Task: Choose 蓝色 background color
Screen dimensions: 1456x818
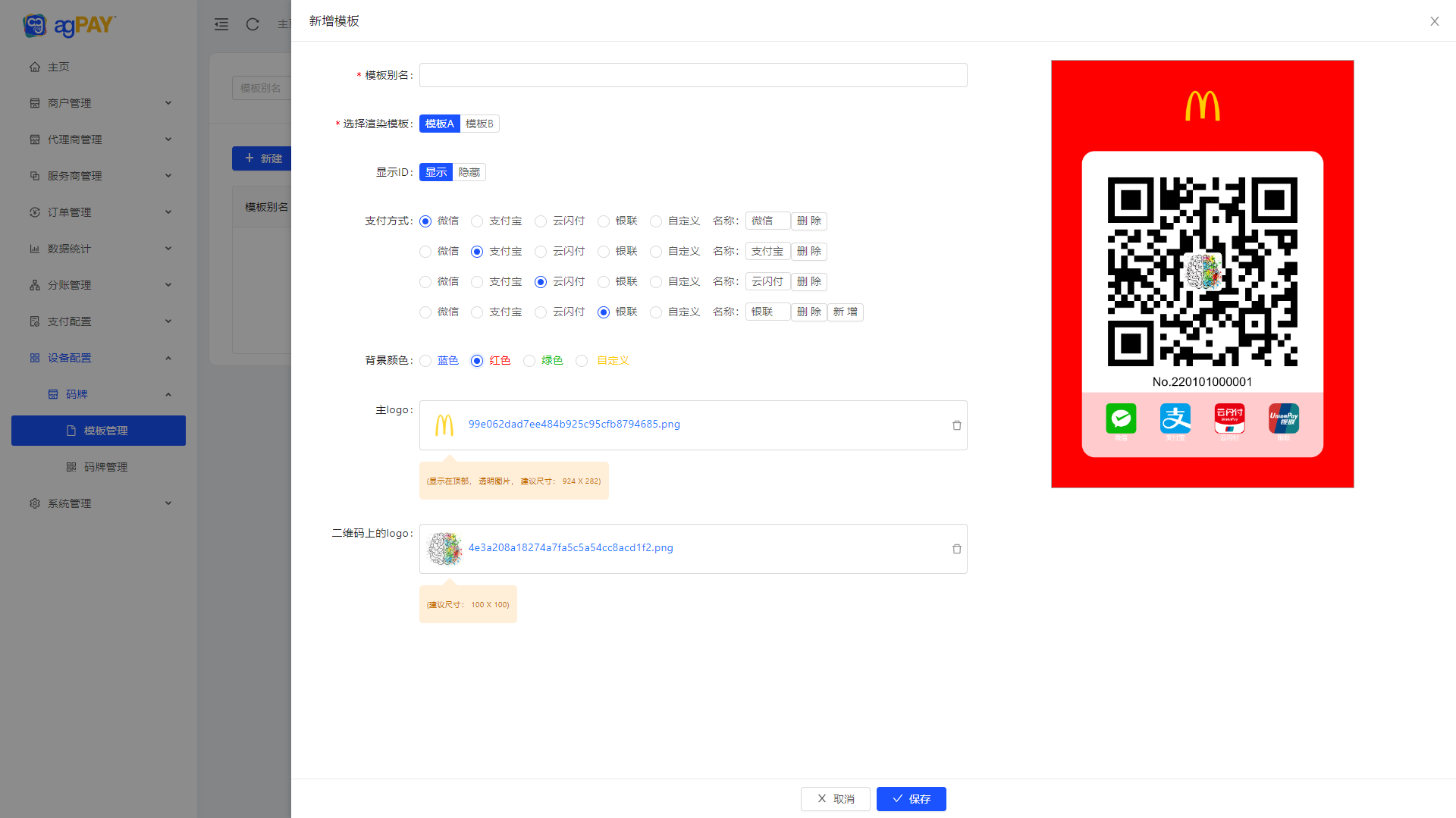Action: pos(425,361)
